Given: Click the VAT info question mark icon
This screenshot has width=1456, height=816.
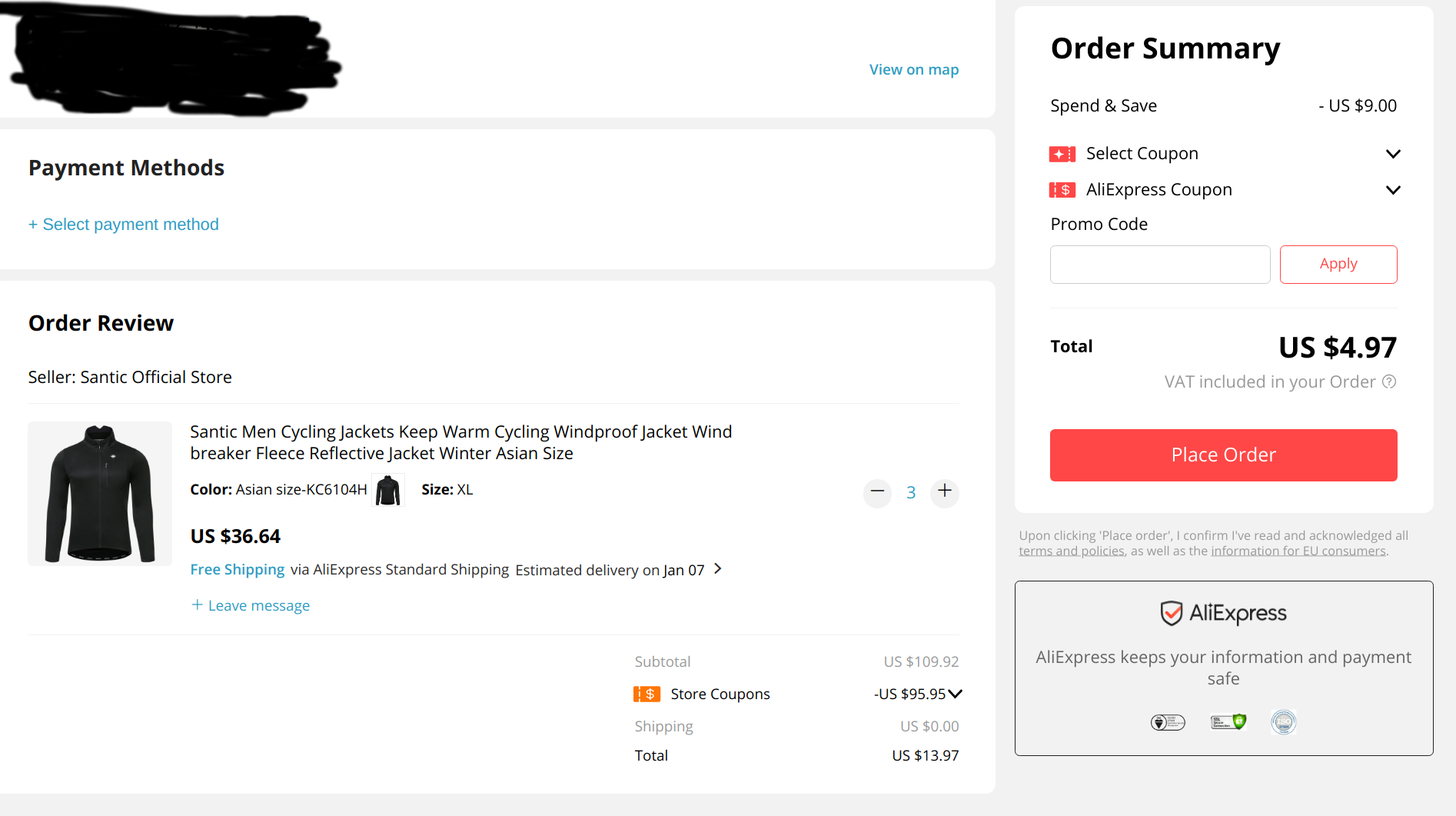Looking at the screenshot, I should [x=1389, y=382].
